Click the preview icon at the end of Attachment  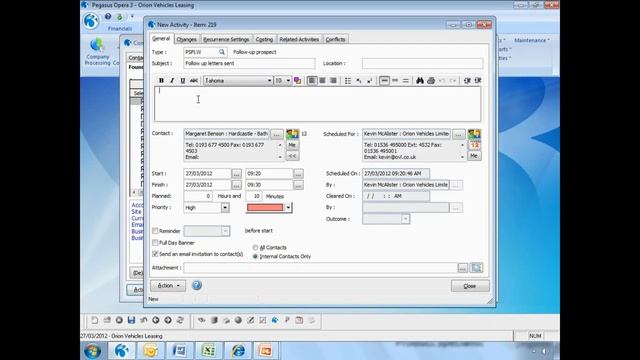pos(476,268)
